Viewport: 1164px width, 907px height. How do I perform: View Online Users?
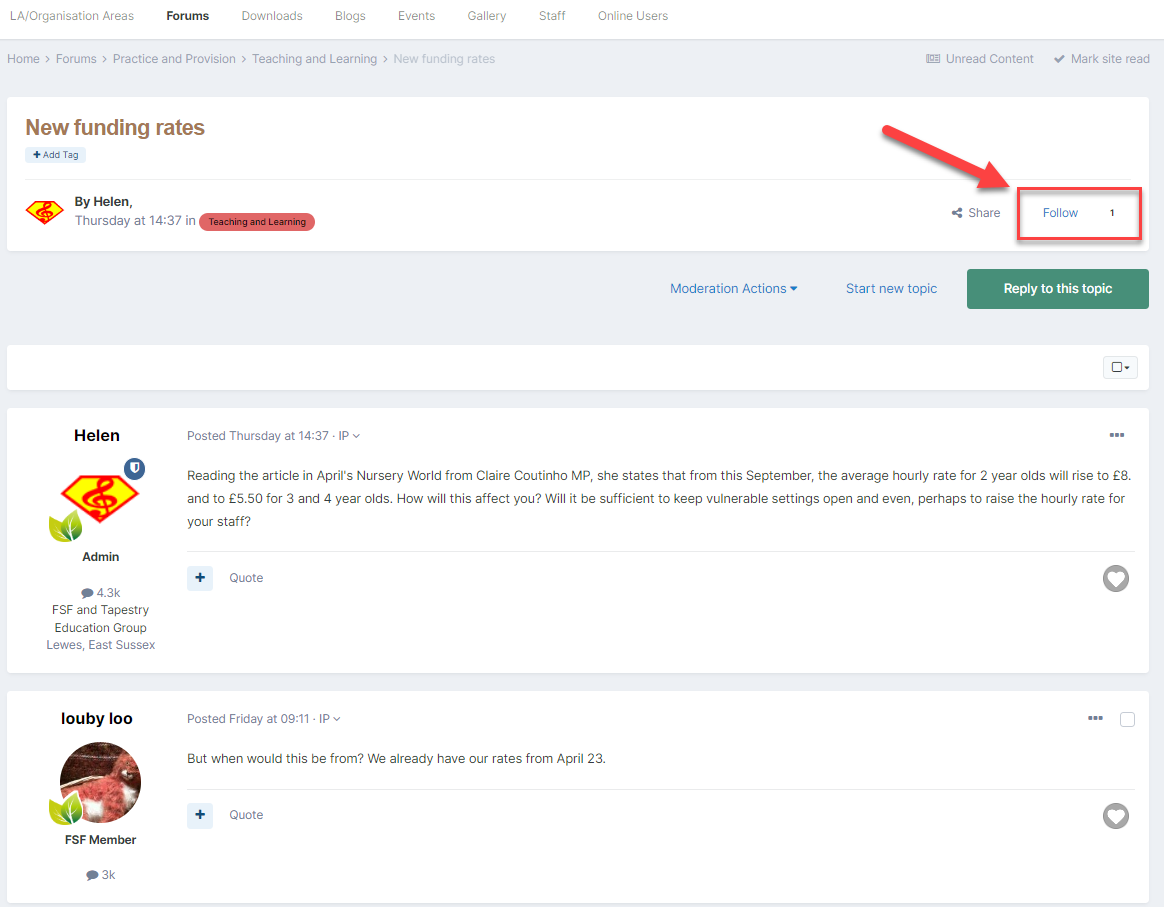[633, 16]
